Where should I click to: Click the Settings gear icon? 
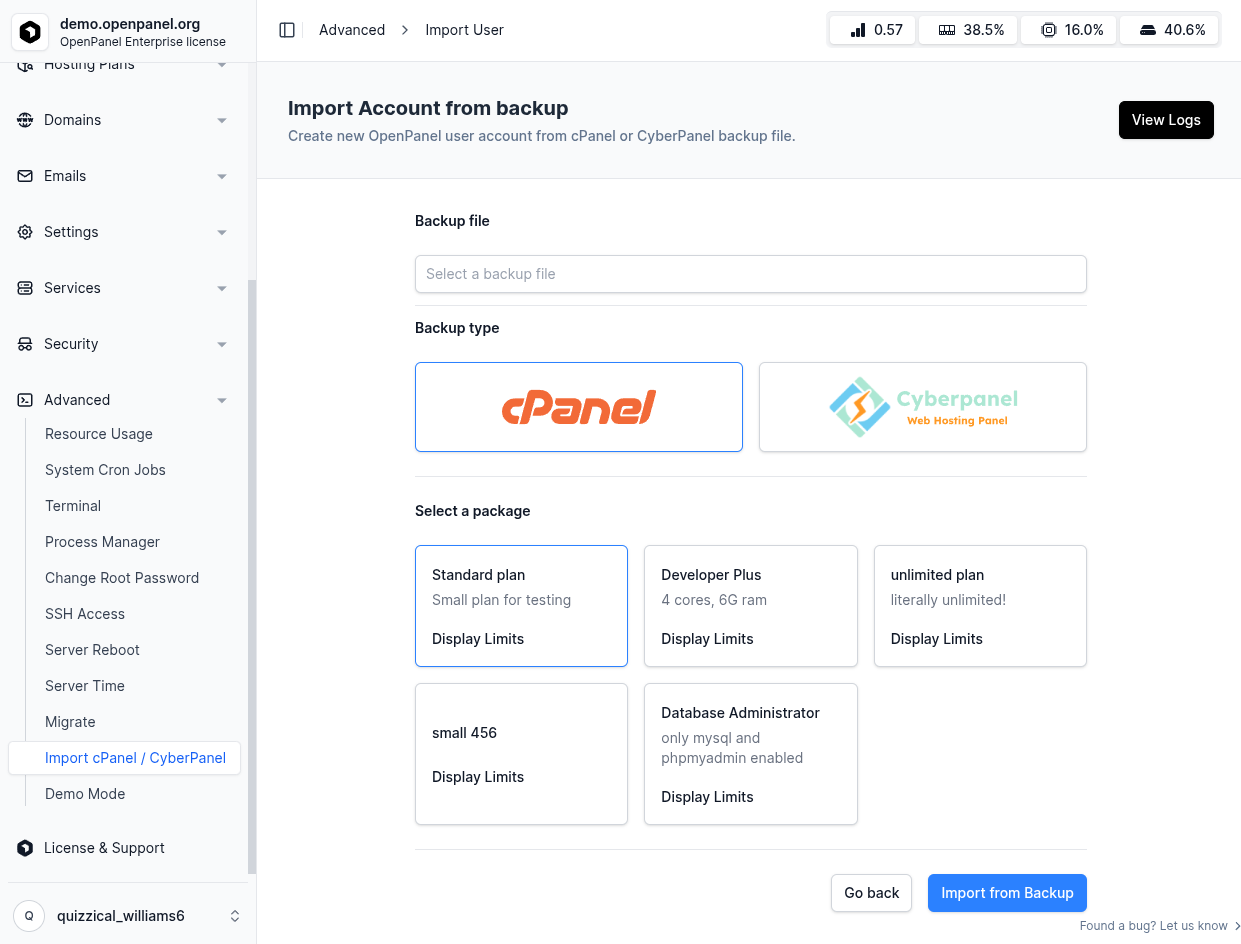click(25, 232)
